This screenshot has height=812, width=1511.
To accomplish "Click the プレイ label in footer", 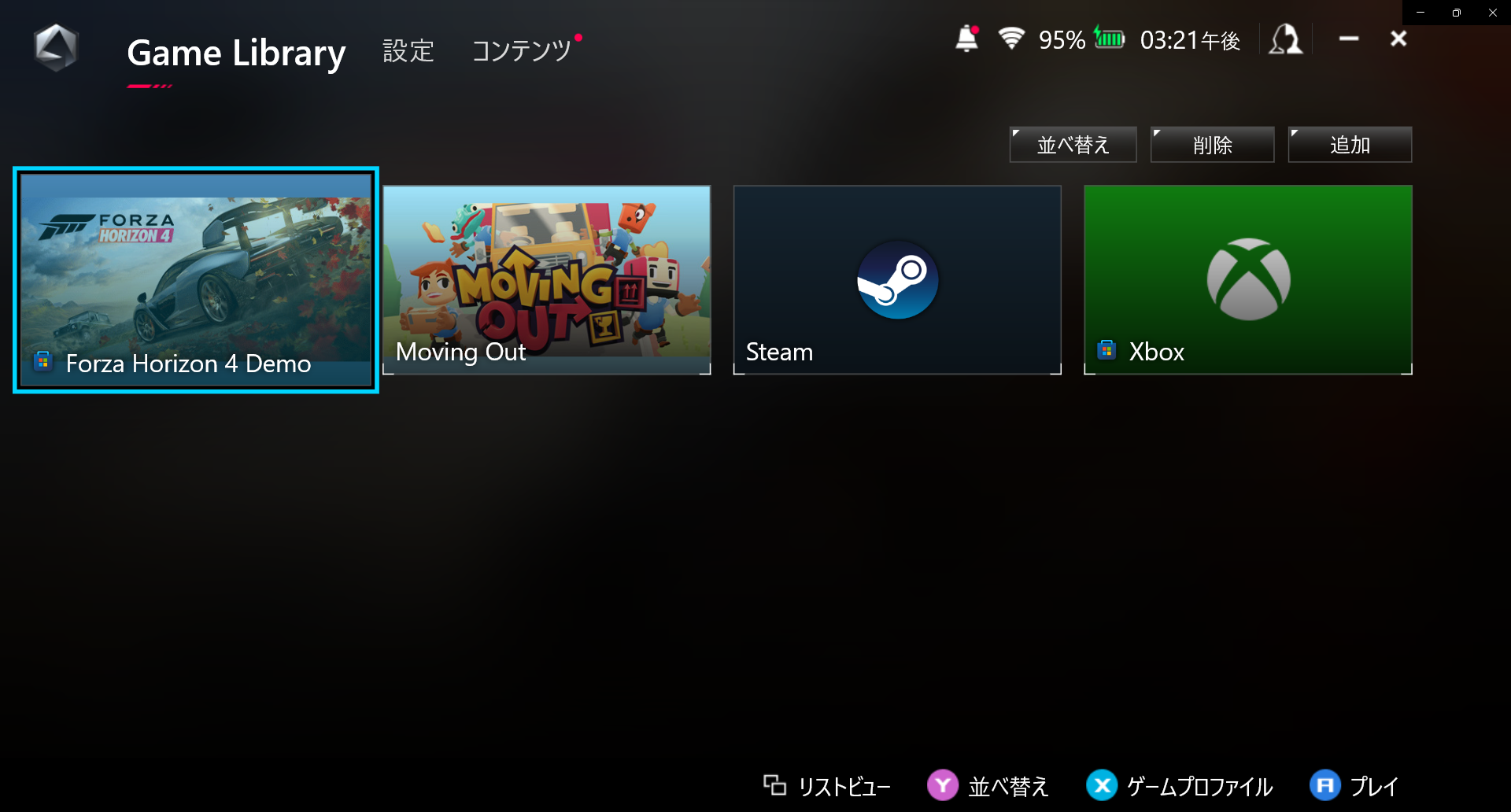I will tap(1374, 786).
